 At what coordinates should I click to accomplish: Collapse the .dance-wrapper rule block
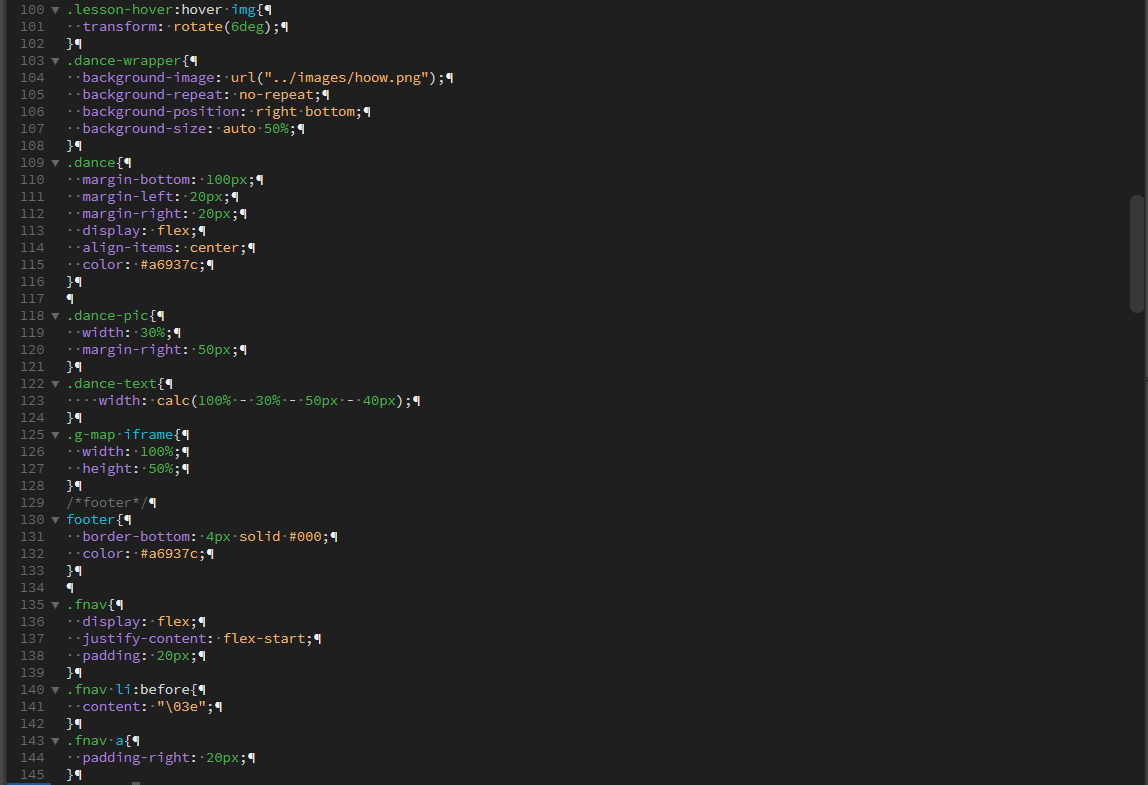pos(55,61)
